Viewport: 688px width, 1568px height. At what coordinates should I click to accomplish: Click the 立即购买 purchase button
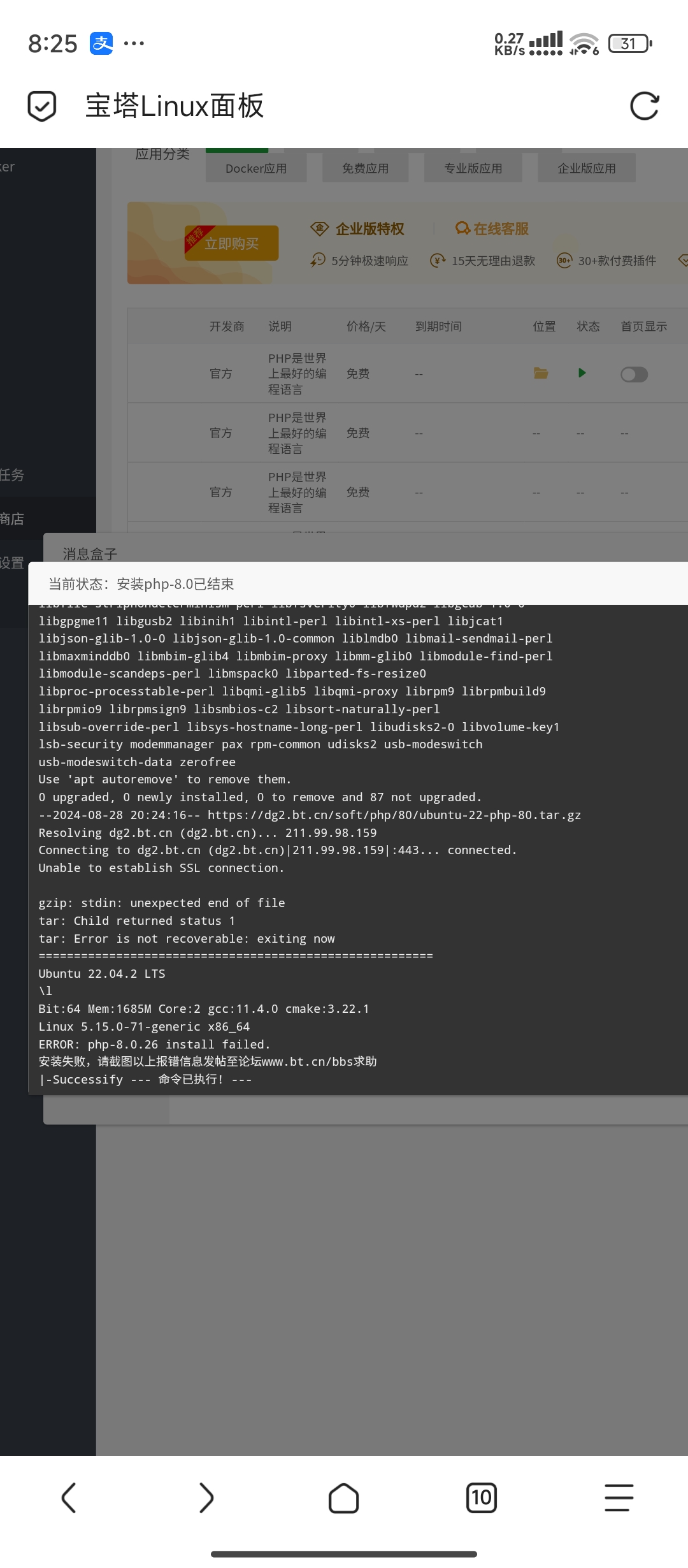pyautogui.click(x=232, y=243)
